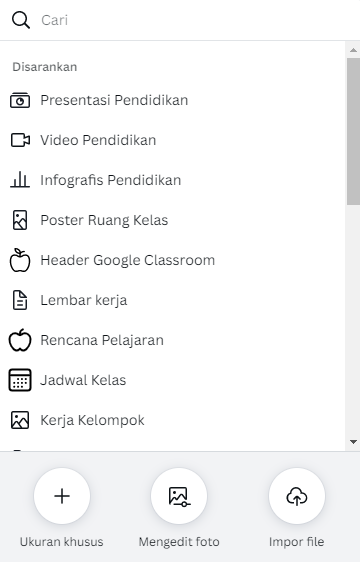Create a design with Ukuran khusus
Viewport: 360px width, 562px height.
pos(62,496)
